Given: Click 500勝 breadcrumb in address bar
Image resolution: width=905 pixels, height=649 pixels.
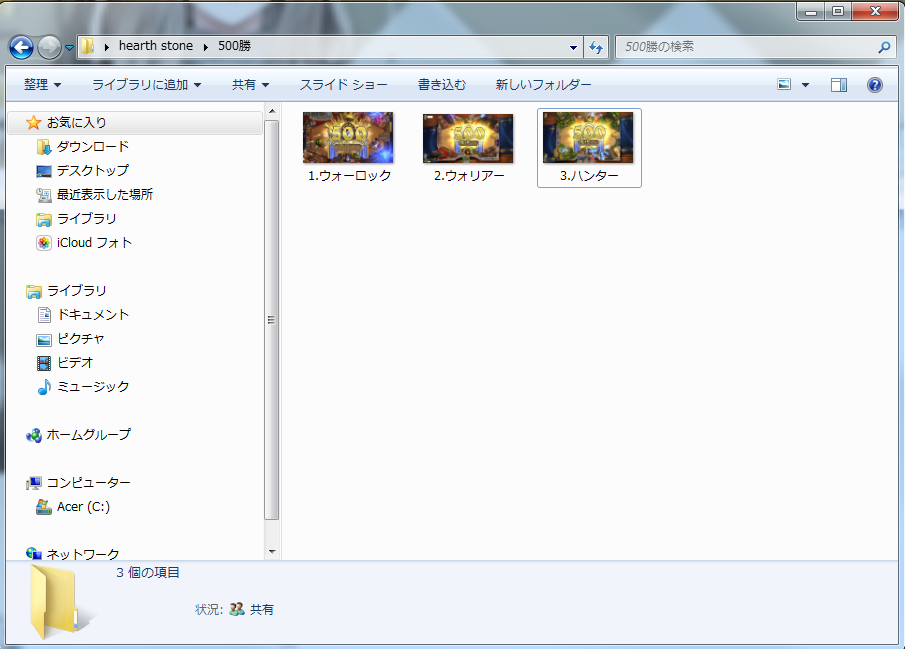Looking at the screenshot, I should [234, 46].
